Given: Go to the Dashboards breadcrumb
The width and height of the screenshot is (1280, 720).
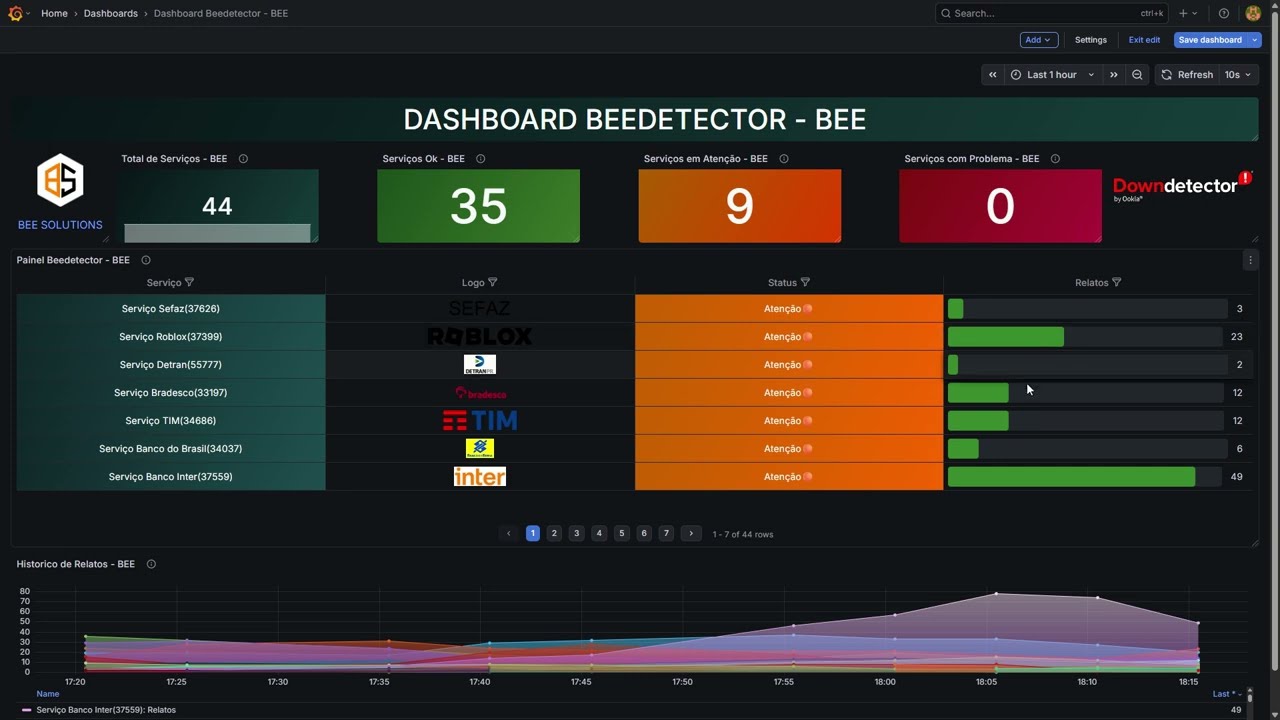Looking at the screenshot, I should click(x=111, y=13).
